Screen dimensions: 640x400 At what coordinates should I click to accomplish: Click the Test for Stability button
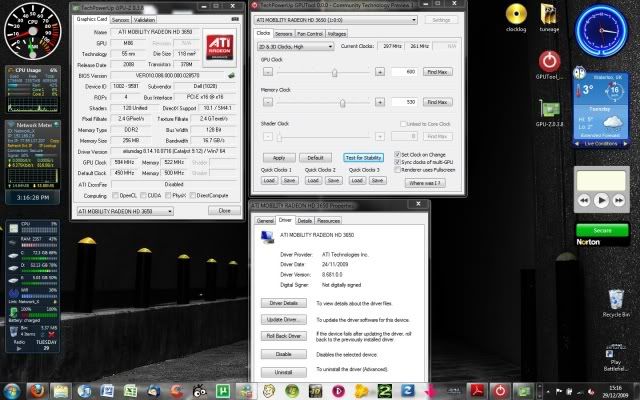pyautogui.click(x=364, y=158)
